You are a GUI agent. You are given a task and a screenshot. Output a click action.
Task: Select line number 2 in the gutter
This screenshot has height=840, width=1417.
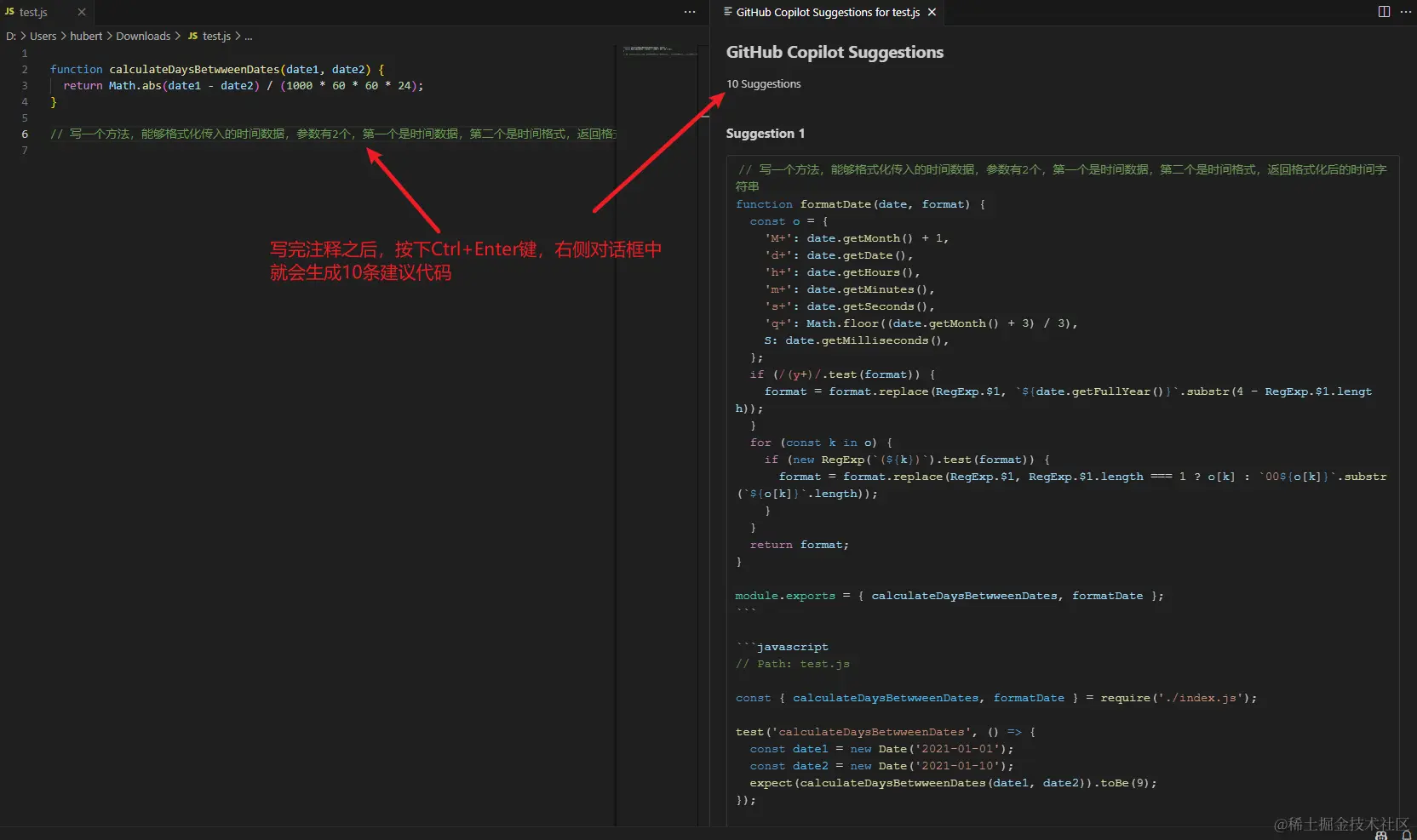tap(25, 69)
